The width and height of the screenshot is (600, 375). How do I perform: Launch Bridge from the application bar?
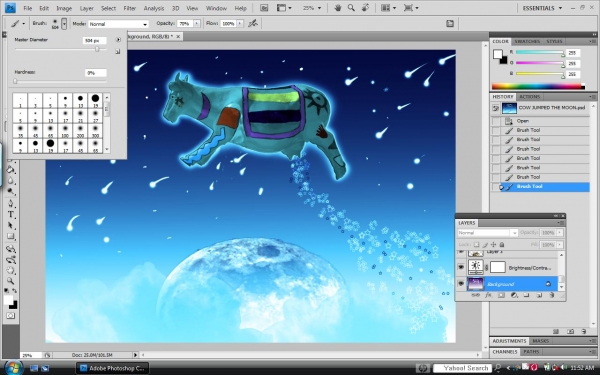coord(264,8)
